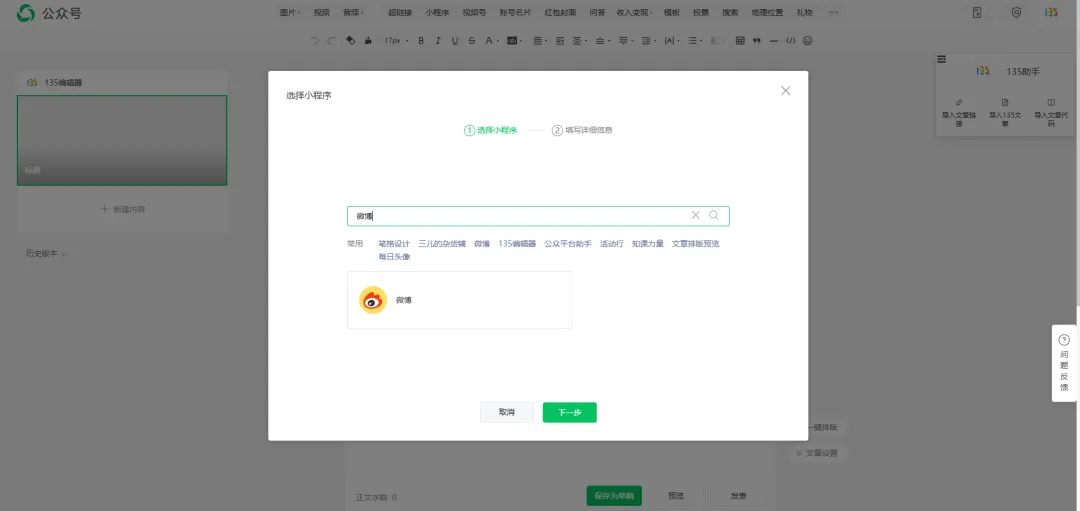
Task: Insert a table via grid icon
Action: (x=740, y=41)
